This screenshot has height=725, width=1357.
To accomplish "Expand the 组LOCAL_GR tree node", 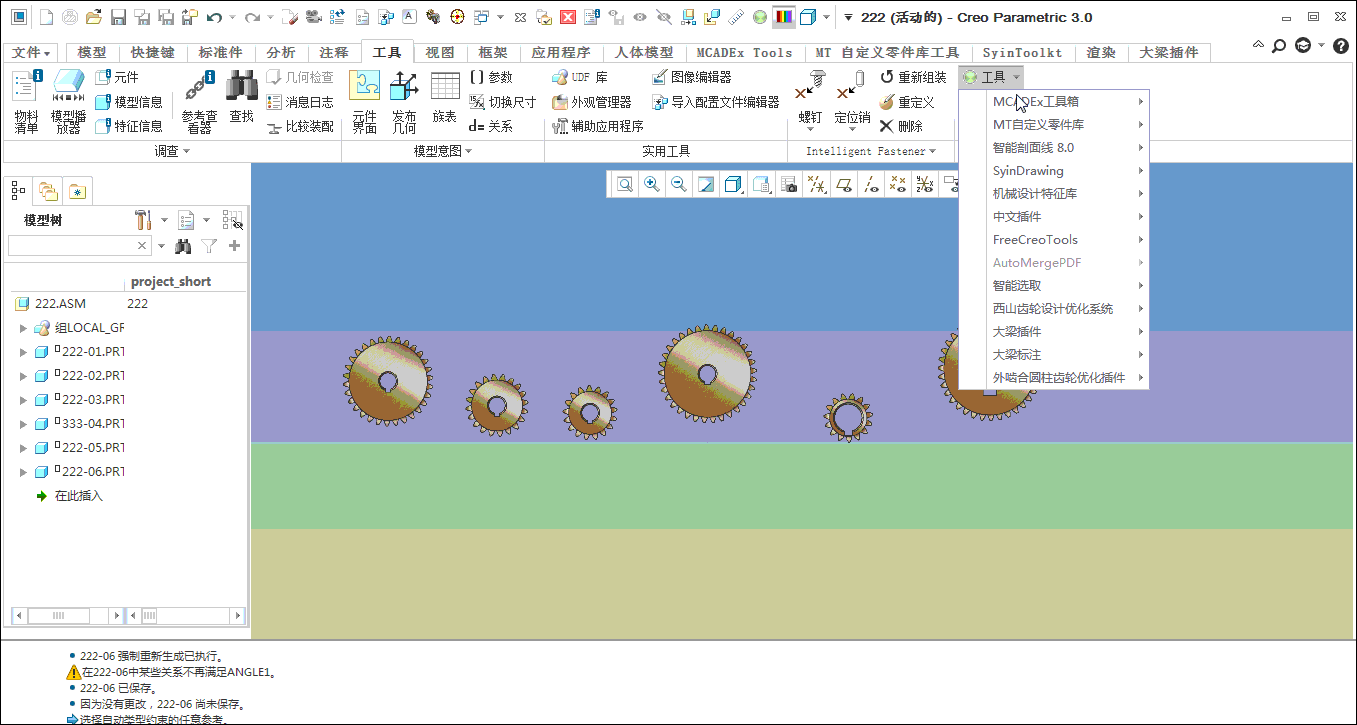I will (23, 328).
